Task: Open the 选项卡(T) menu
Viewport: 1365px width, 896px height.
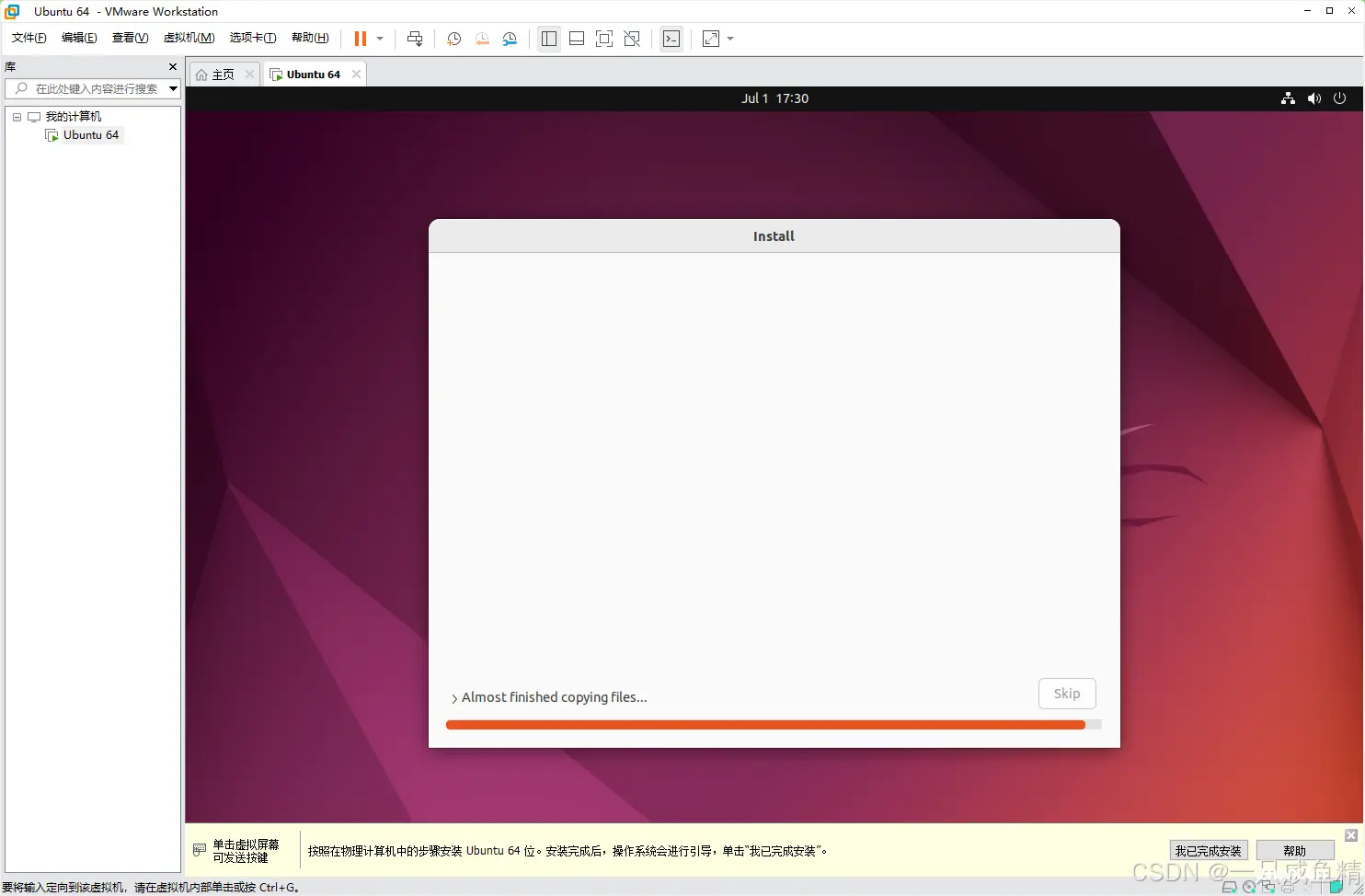Action: (x=253, y=38)
